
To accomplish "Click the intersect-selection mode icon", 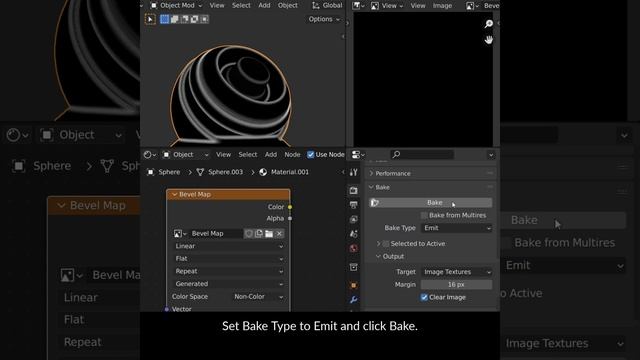I will pyautogui.click(x=204, y=19).
